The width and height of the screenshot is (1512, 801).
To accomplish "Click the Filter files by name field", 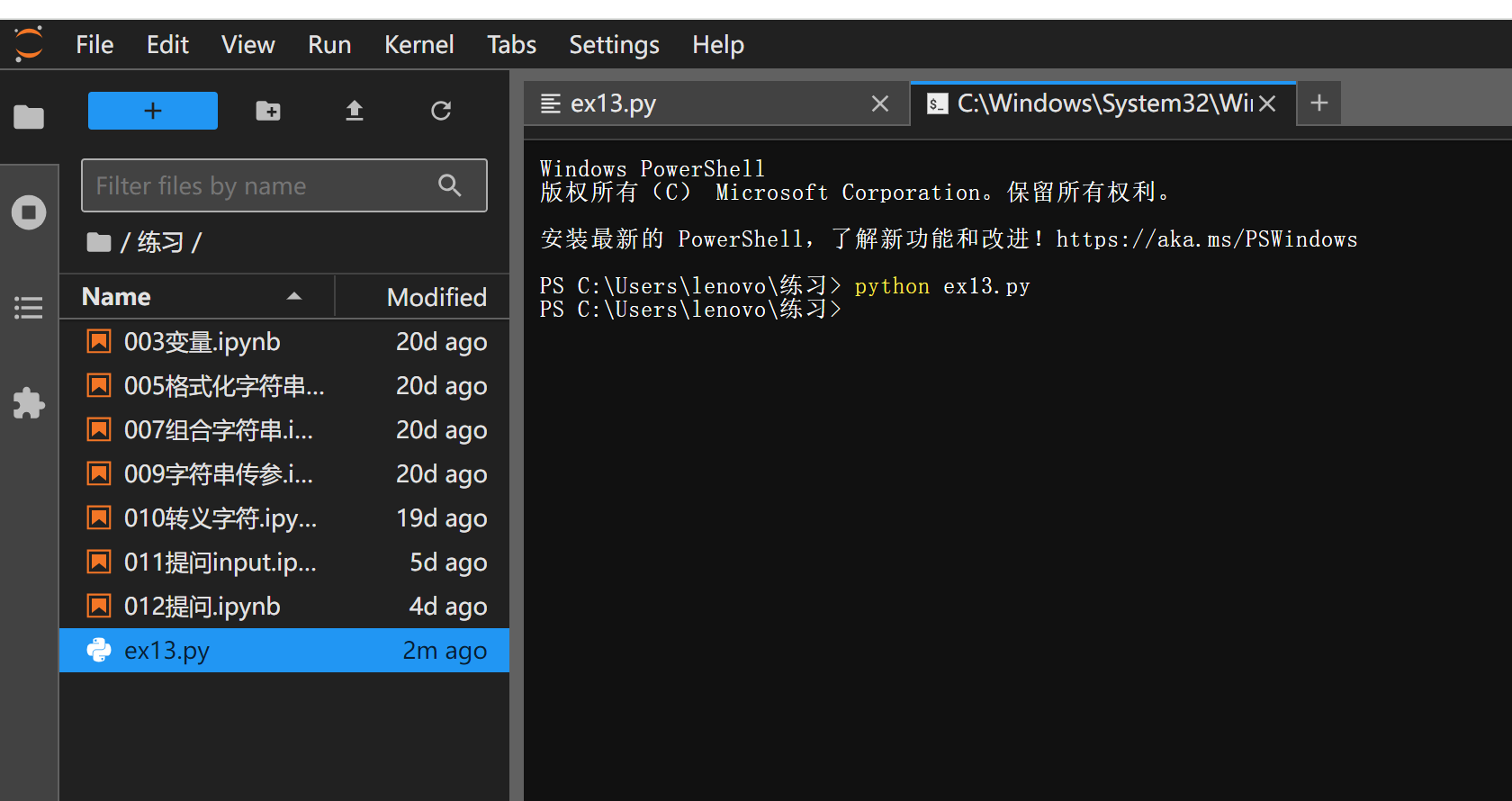I will pos(261,185).
